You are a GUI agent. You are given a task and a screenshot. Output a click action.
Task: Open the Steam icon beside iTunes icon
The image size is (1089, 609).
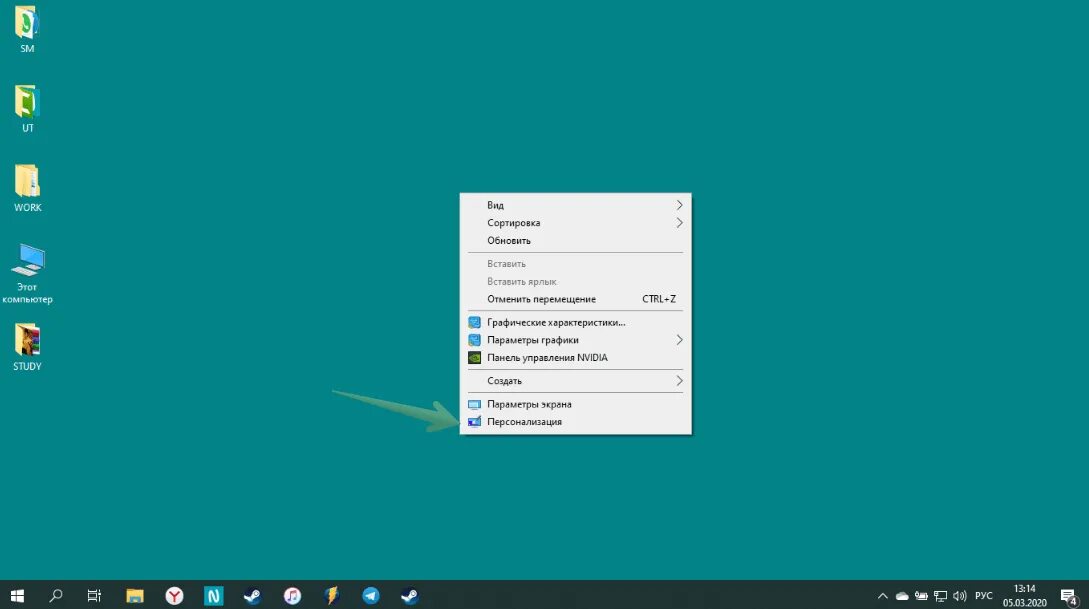[x=253, y=596]
